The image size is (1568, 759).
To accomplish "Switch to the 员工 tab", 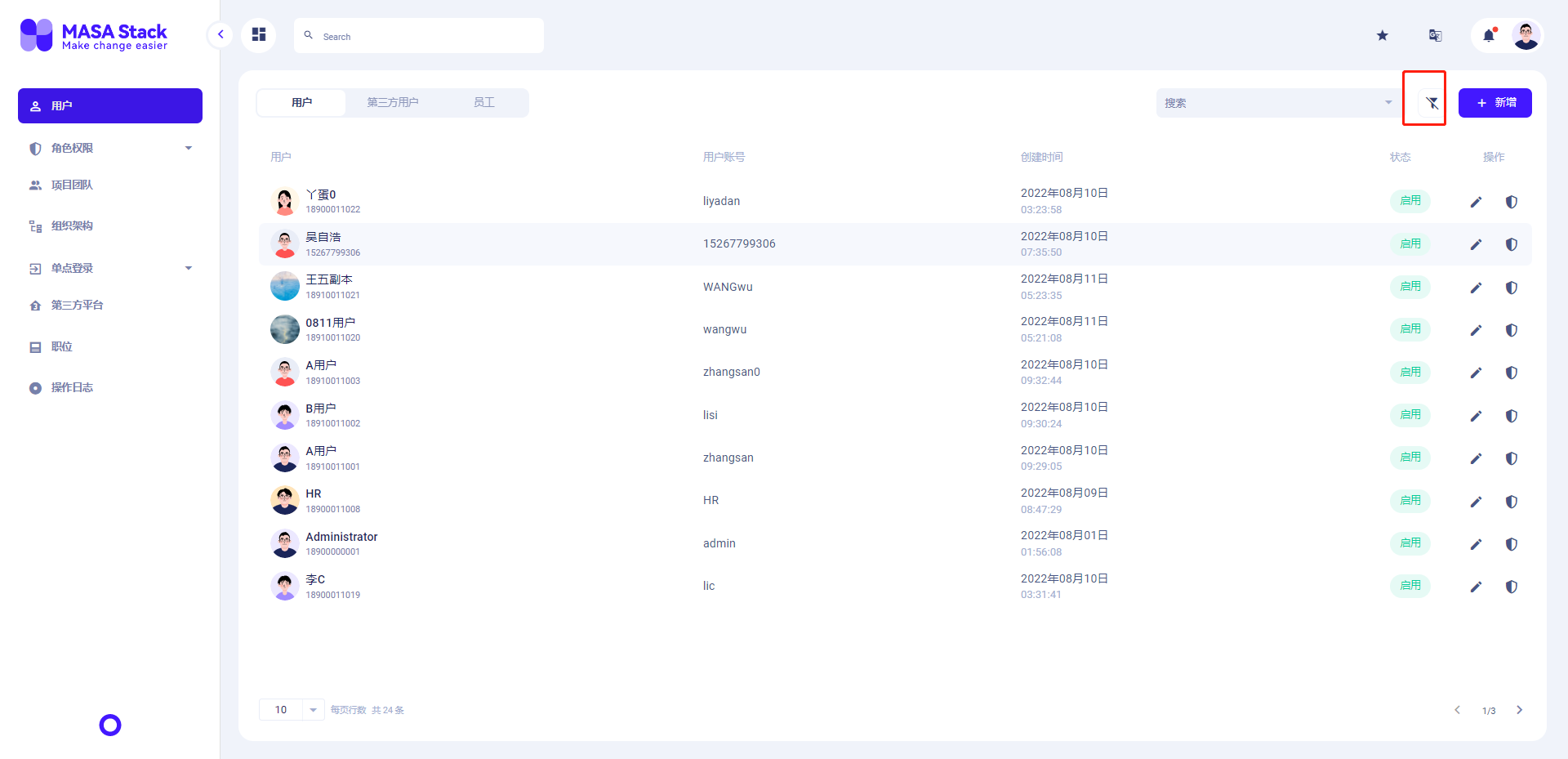I will pos(484,103).
